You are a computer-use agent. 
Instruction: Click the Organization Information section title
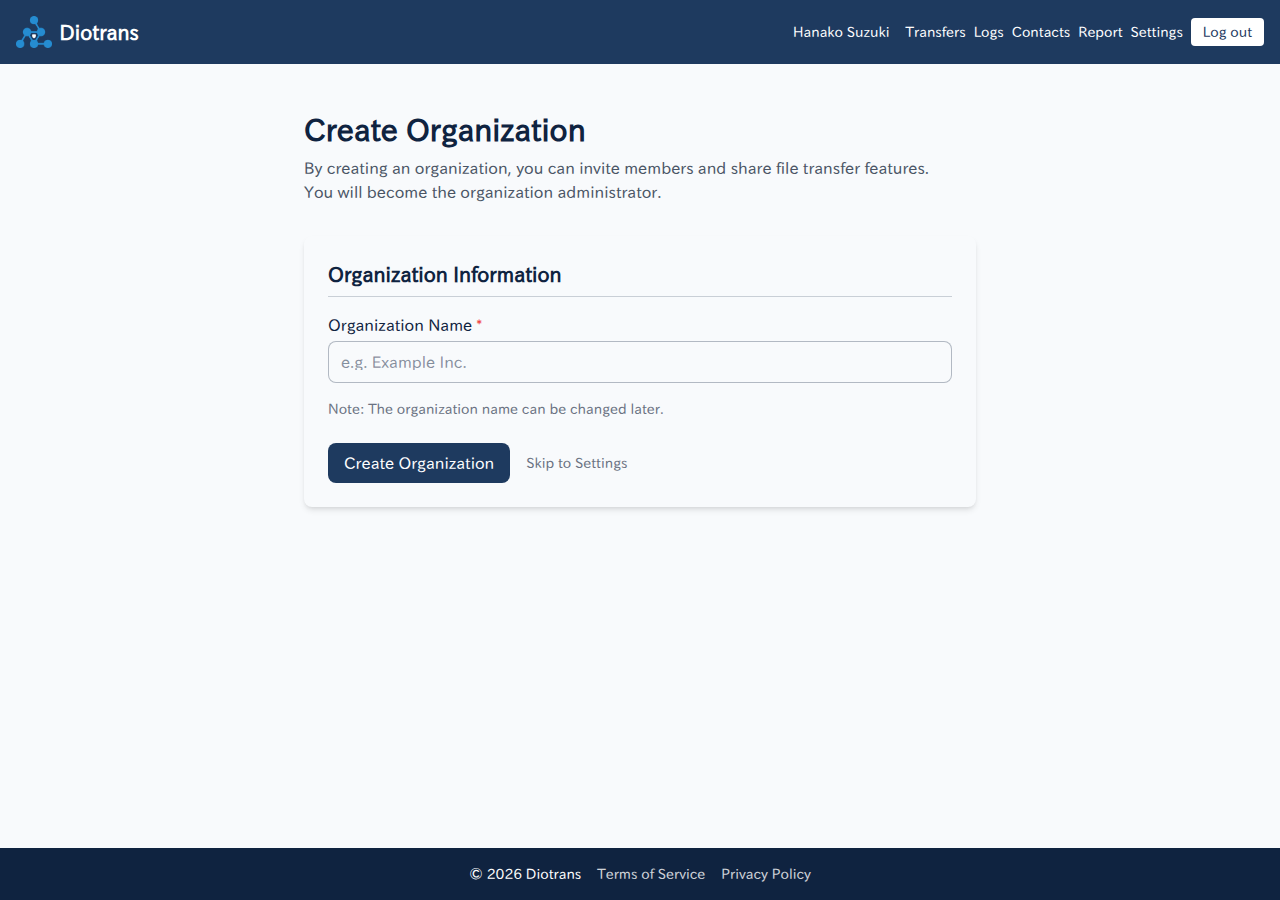pos(445,275)
